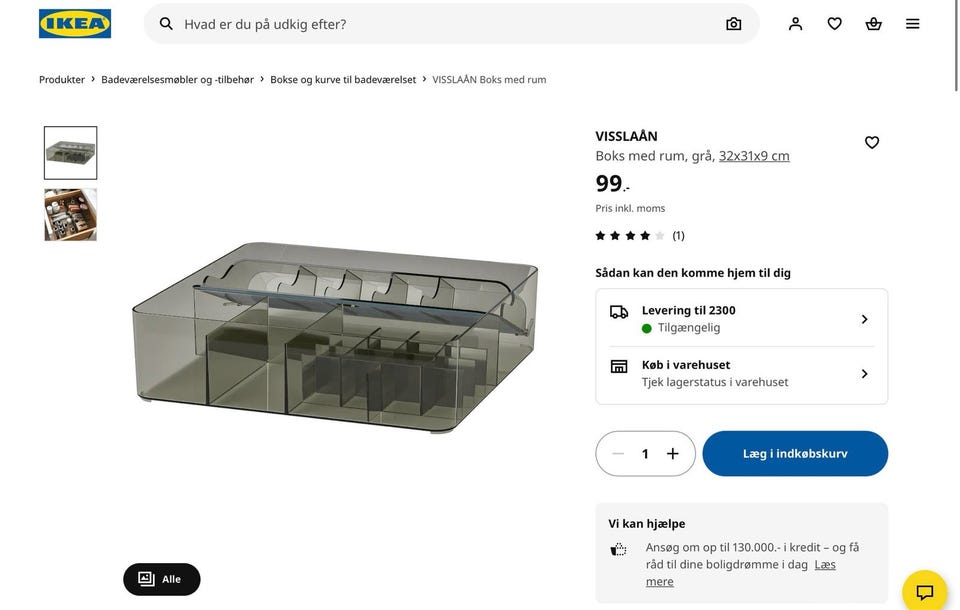
Task: Open the user profile icon
Action: pos(795,24)
